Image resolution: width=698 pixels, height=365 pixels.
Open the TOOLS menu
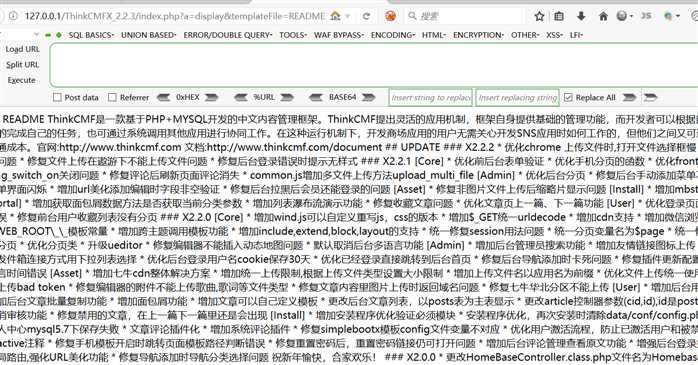pos(292,35)
